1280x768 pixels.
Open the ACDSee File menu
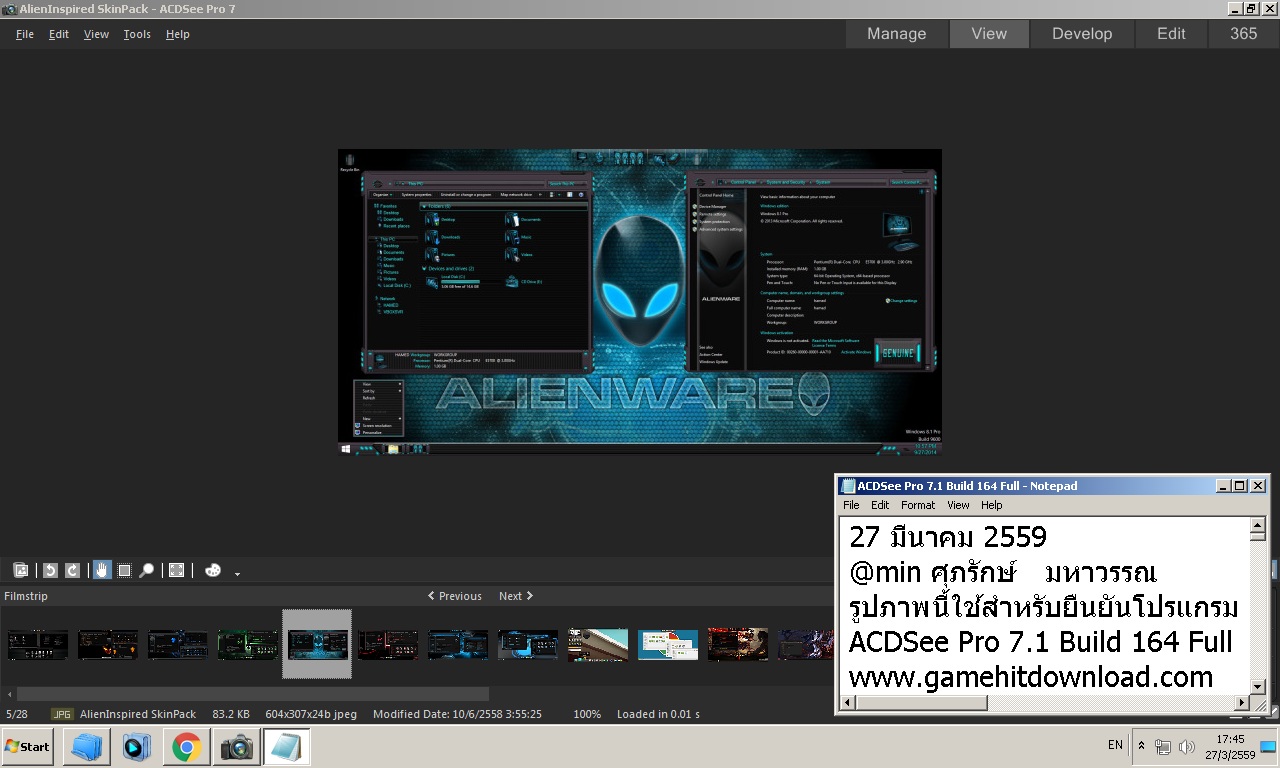[x=25, y=34]
